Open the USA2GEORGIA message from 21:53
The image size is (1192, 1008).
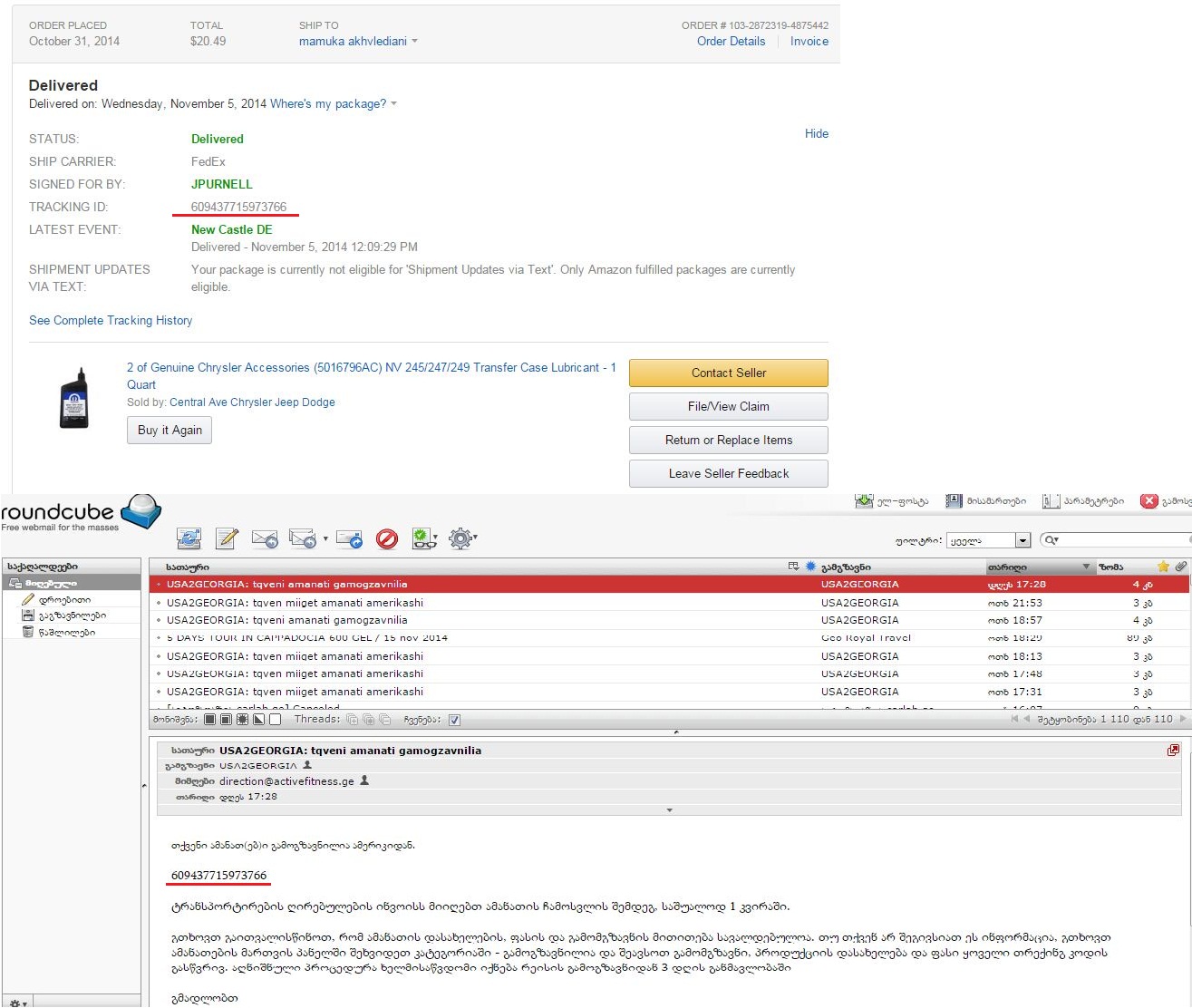(x=669, y=603)
